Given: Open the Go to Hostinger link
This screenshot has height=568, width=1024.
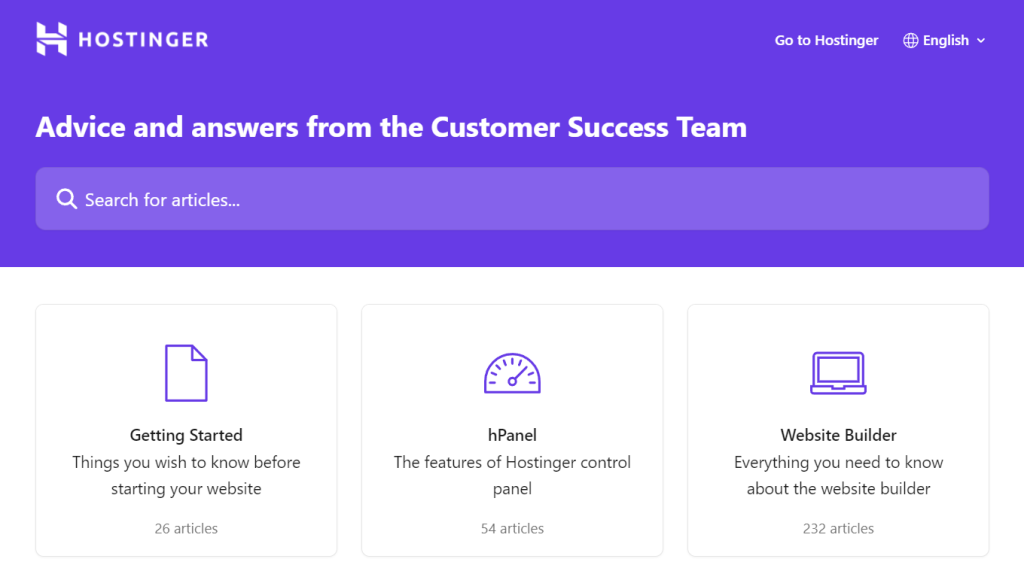Looking at the screenshot, I should click(826, 40).
